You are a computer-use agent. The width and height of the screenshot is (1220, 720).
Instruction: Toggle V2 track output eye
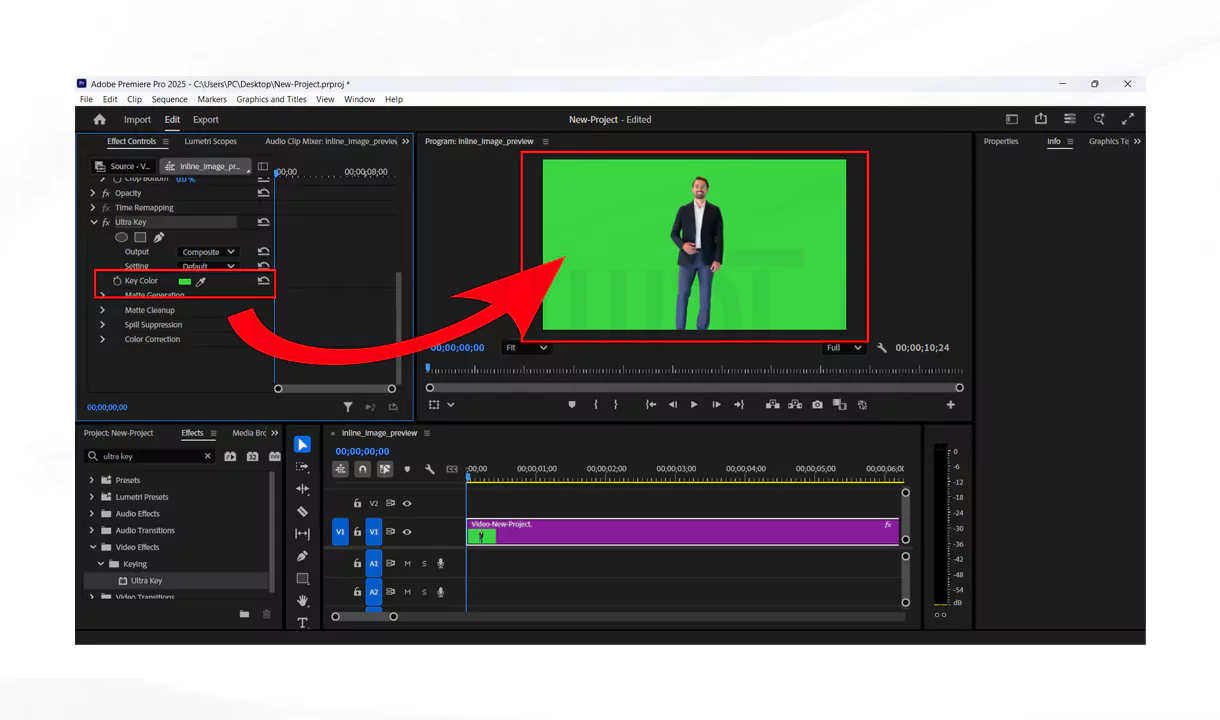[x=407, y=503]
